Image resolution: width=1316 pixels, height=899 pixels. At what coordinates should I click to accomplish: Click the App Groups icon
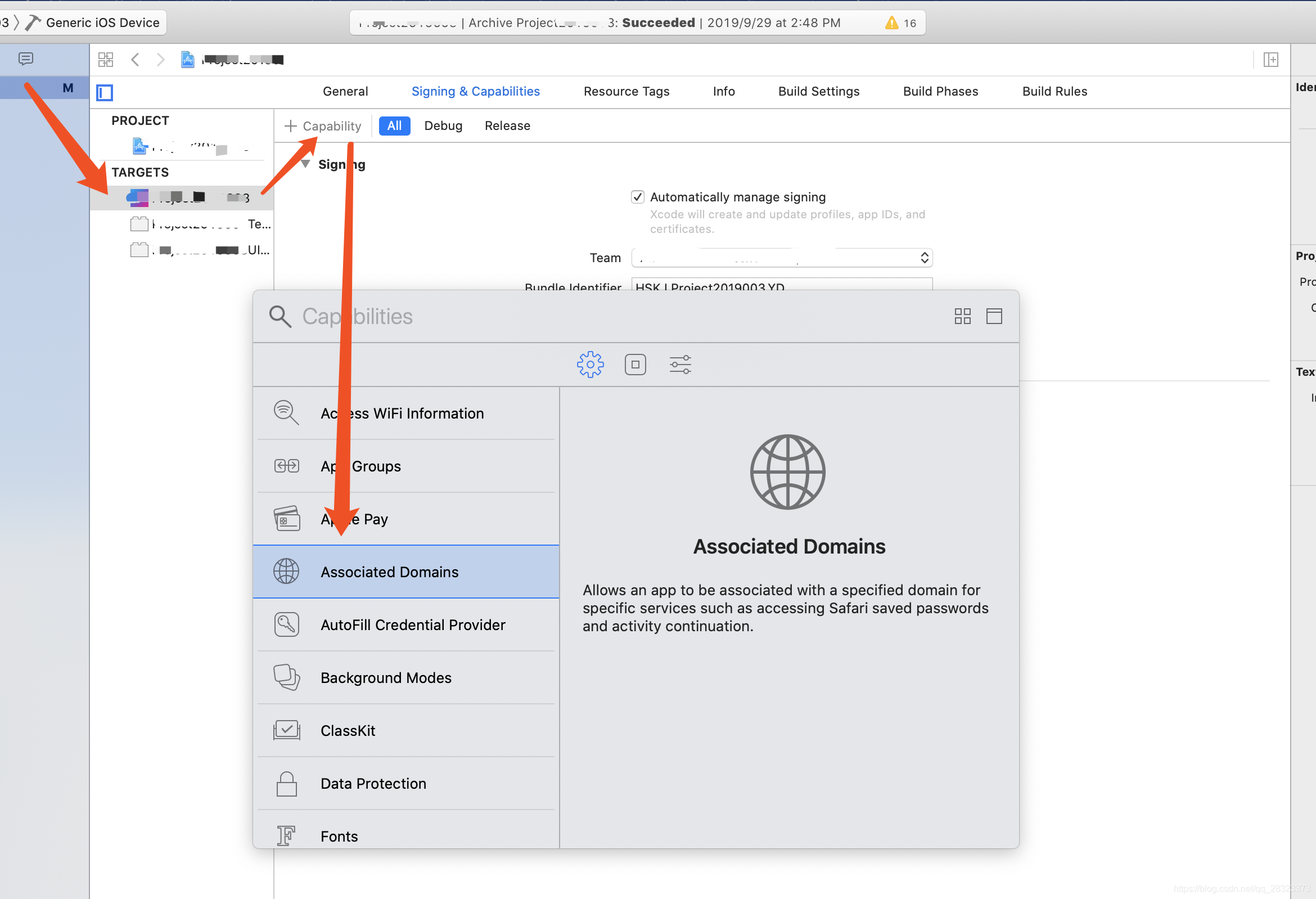(287, 465)
